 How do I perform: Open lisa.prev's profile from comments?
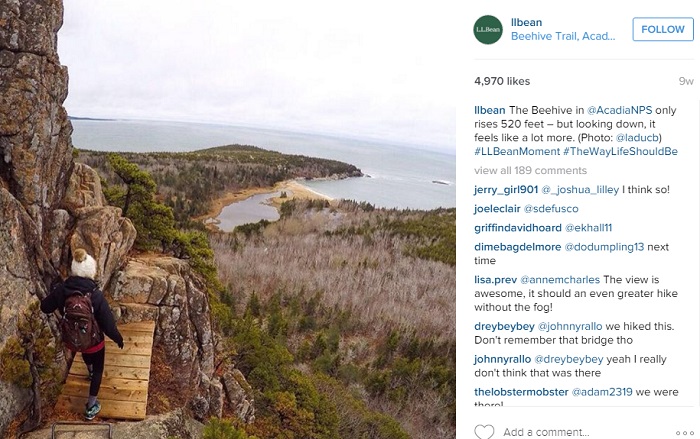496,280
